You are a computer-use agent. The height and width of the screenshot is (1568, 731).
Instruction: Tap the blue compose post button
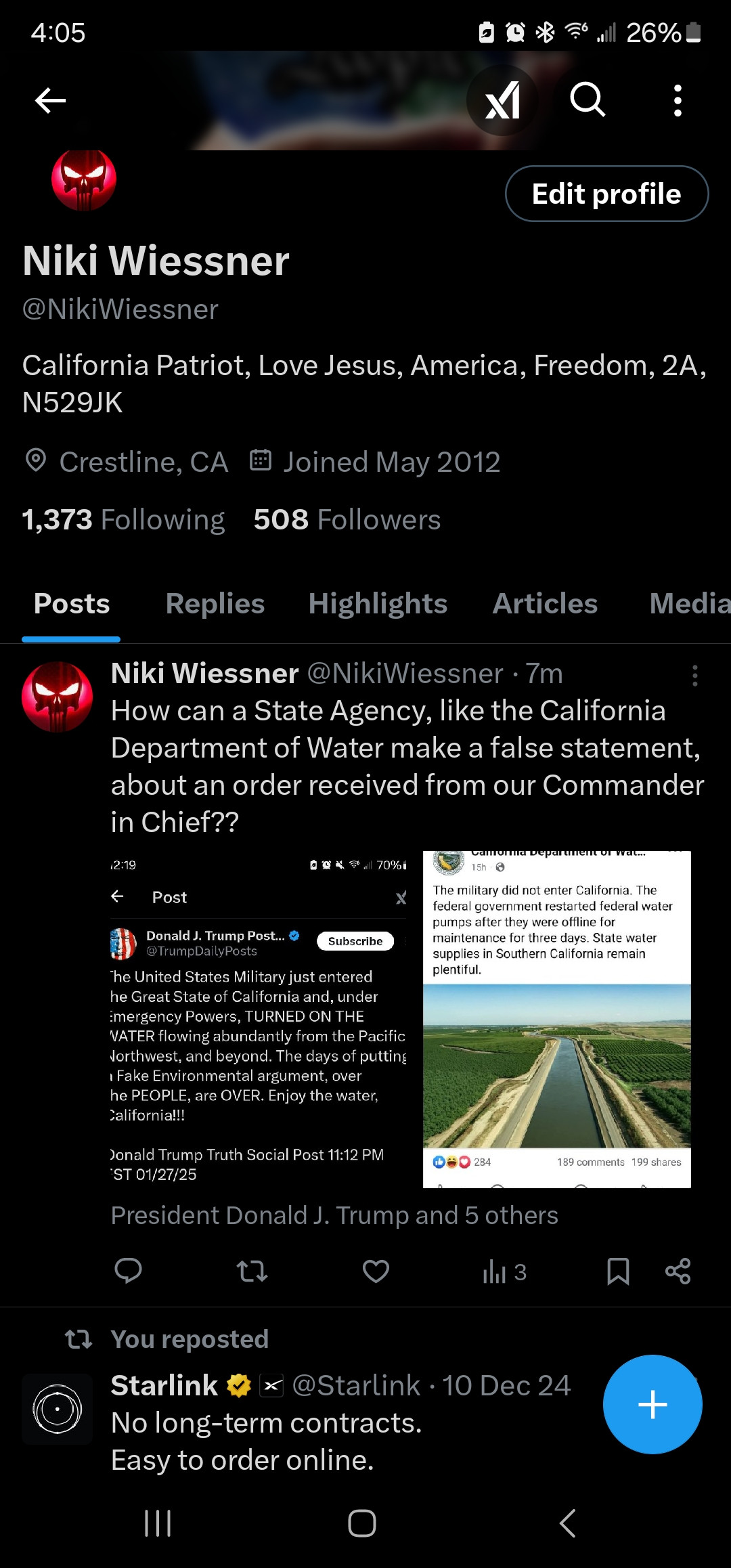[652, 1404]
